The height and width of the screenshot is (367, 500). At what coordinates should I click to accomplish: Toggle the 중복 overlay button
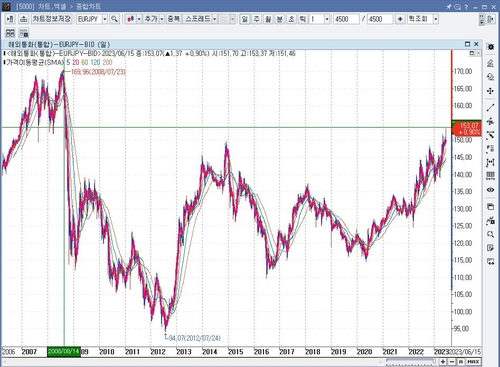pyautogui.click(x=173, y=19)
